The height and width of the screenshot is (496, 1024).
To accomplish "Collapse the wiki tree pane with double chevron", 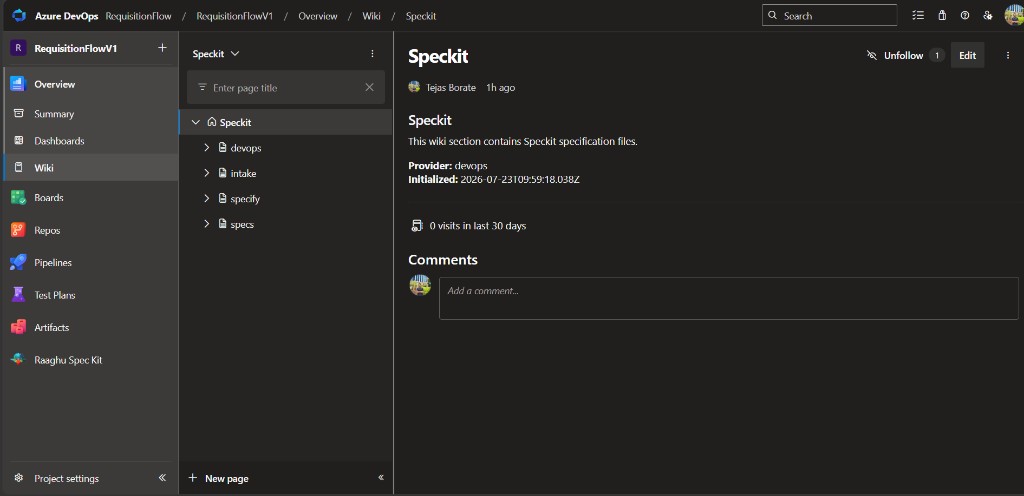I will coord(381,478).
